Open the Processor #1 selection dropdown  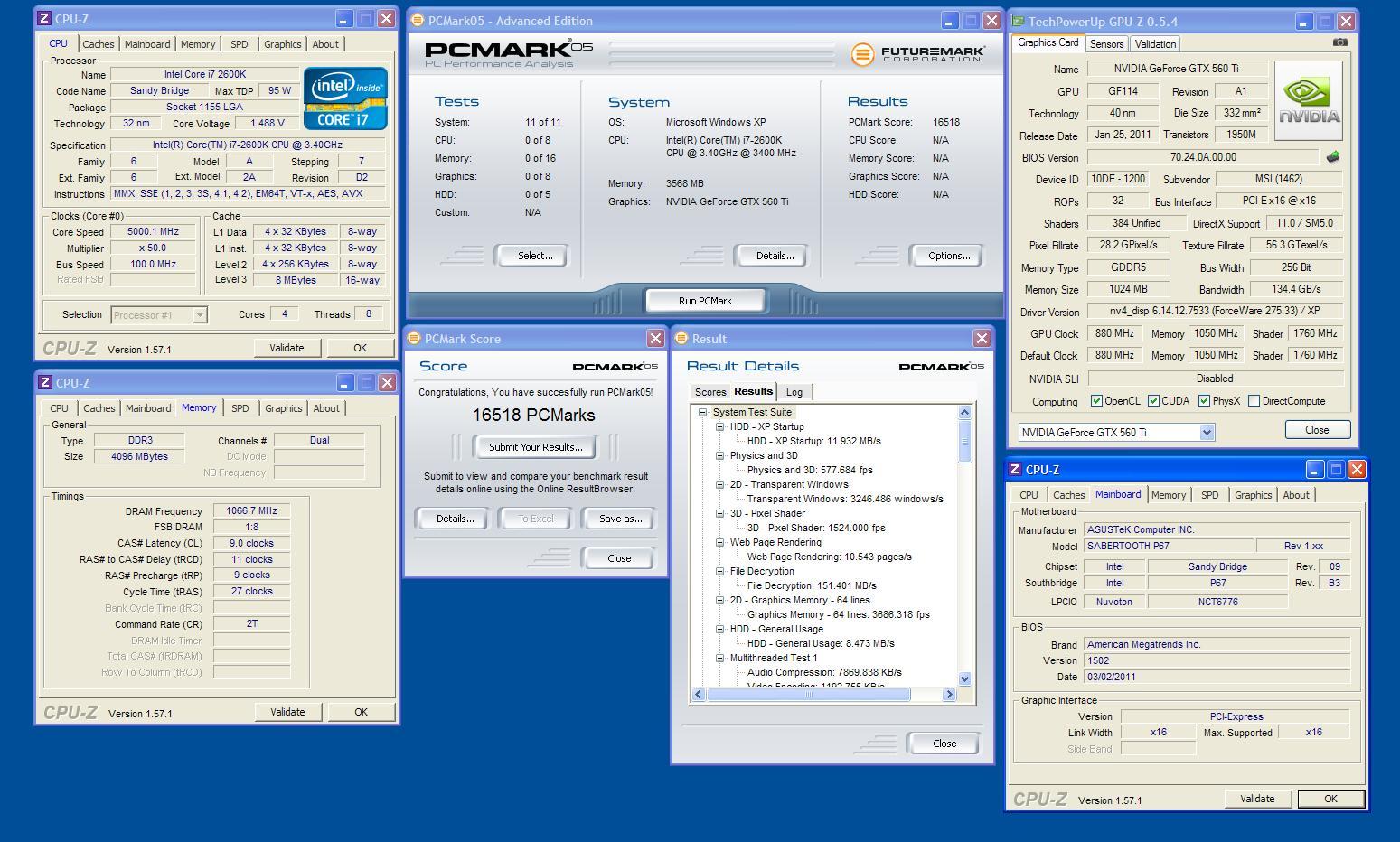tap(200, 315)
